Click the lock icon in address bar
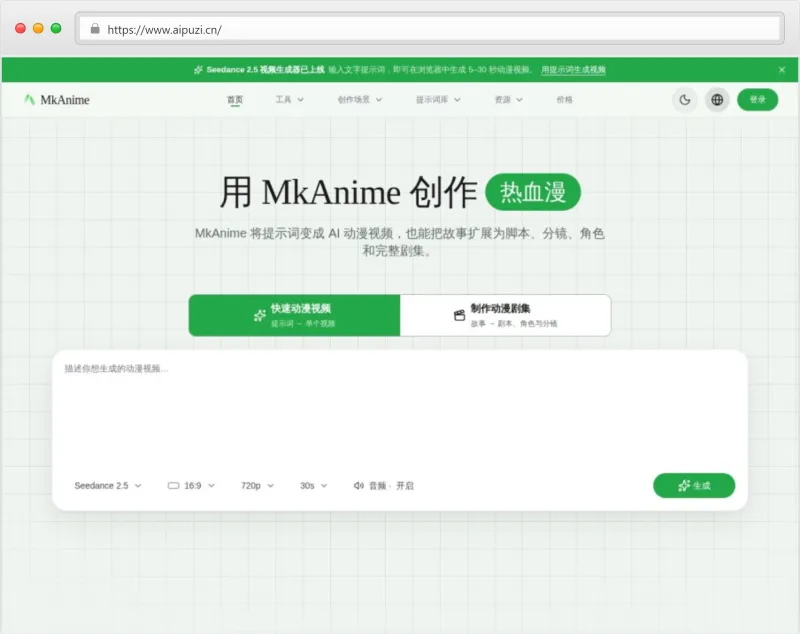800x634 pixels. [95, 29]
